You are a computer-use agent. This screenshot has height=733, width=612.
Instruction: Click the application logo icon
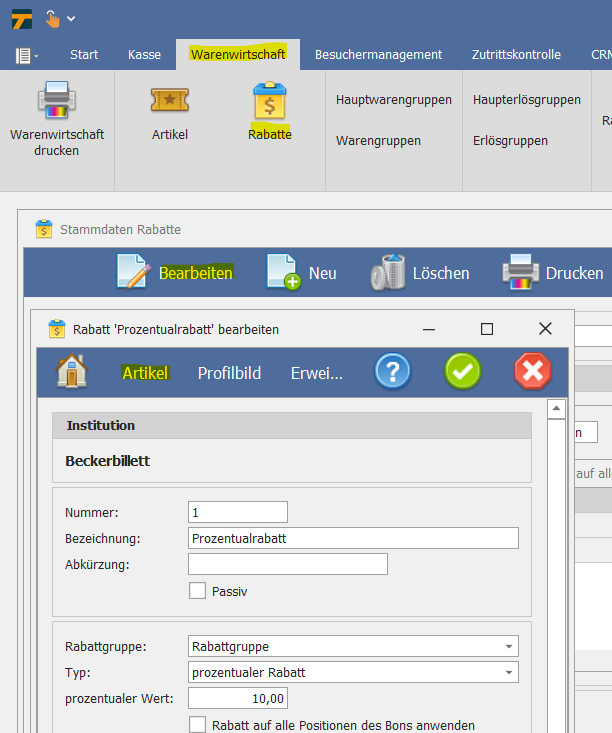22,19
